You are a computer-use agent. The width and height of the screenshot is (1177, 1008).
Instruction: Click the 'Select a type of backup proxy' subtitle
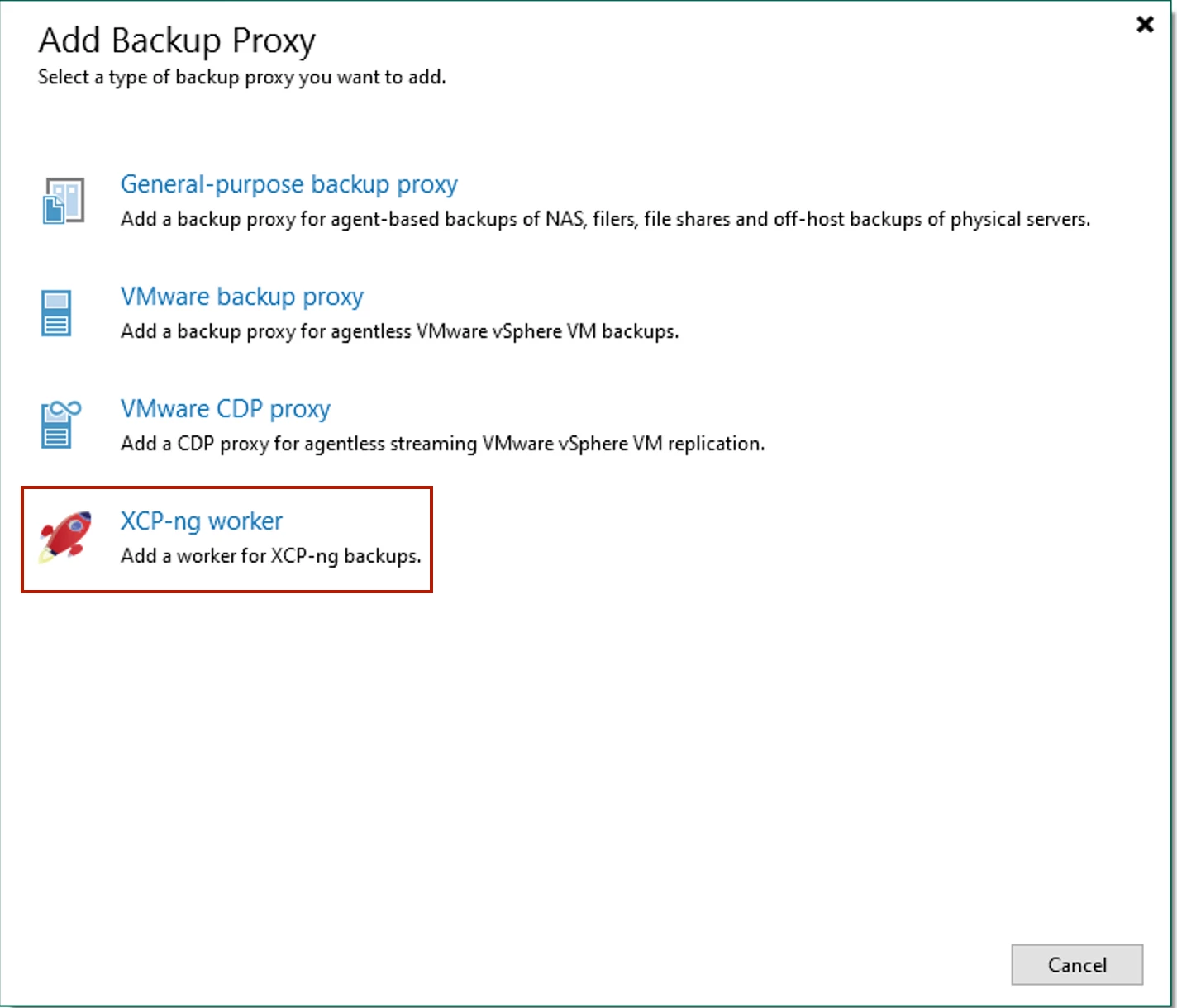click(x=241, y=78)
